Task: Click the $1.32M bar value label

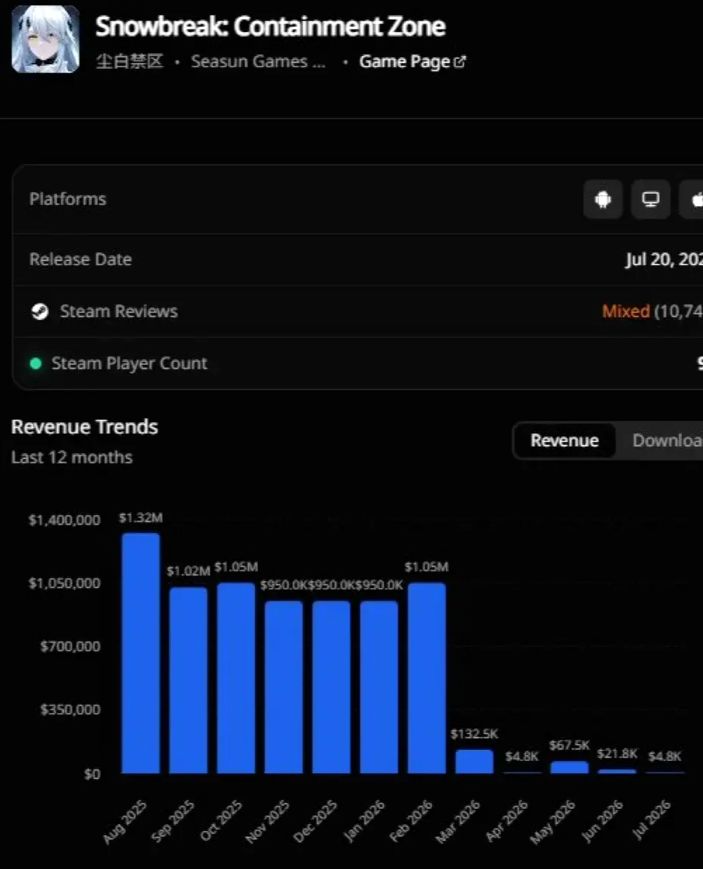Action: 141,518
